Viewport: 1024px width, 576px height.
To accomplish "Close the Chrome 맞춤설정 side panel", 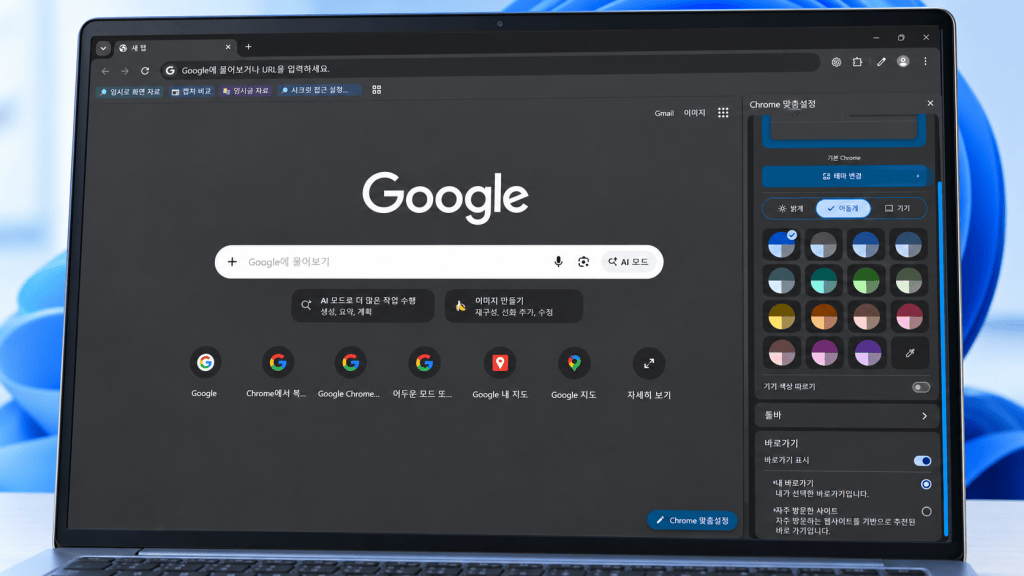I will (x=930, y=103).
